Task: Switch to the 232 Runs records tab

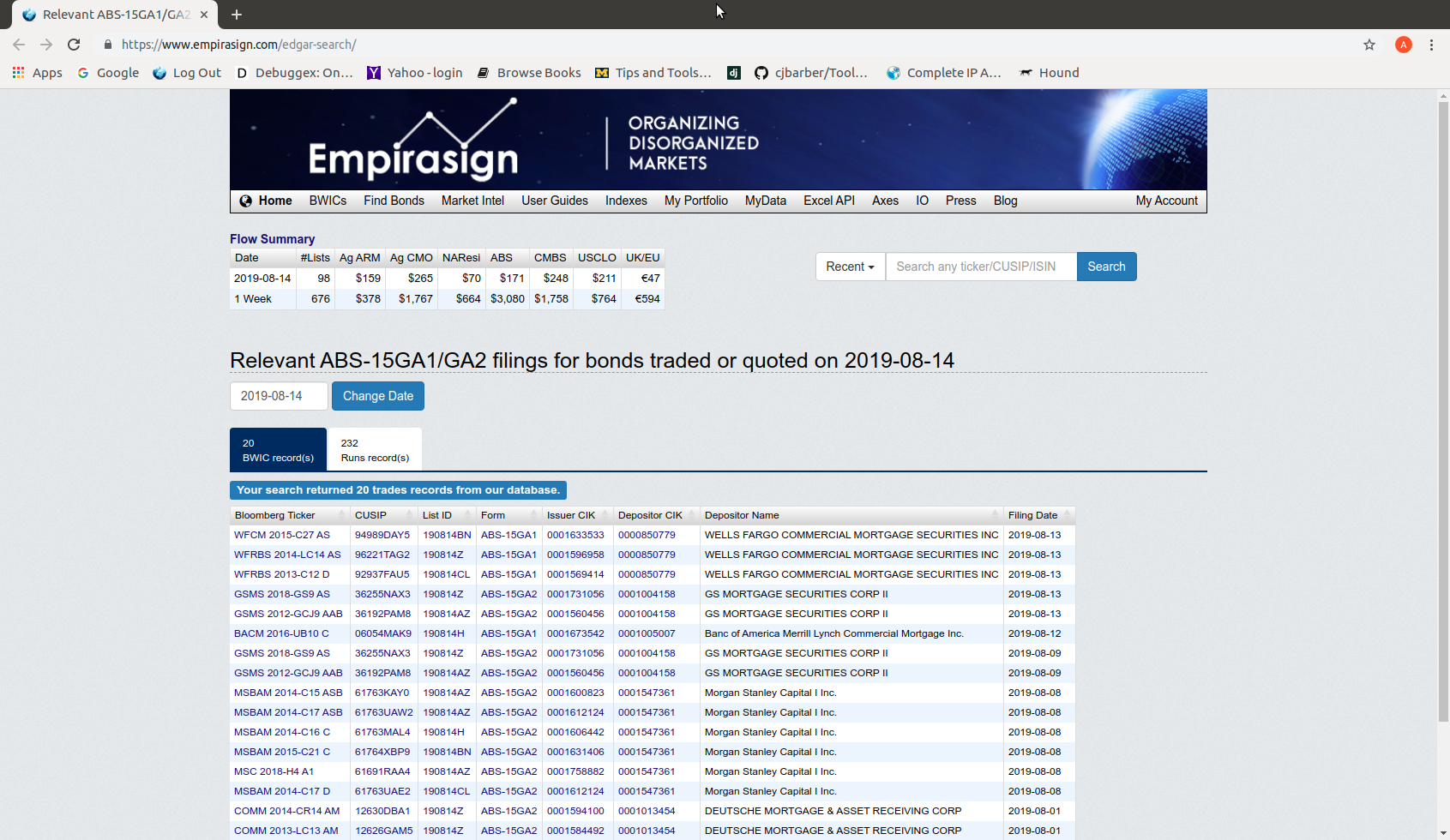Action: pyautogui.click(x=375, y=450)
